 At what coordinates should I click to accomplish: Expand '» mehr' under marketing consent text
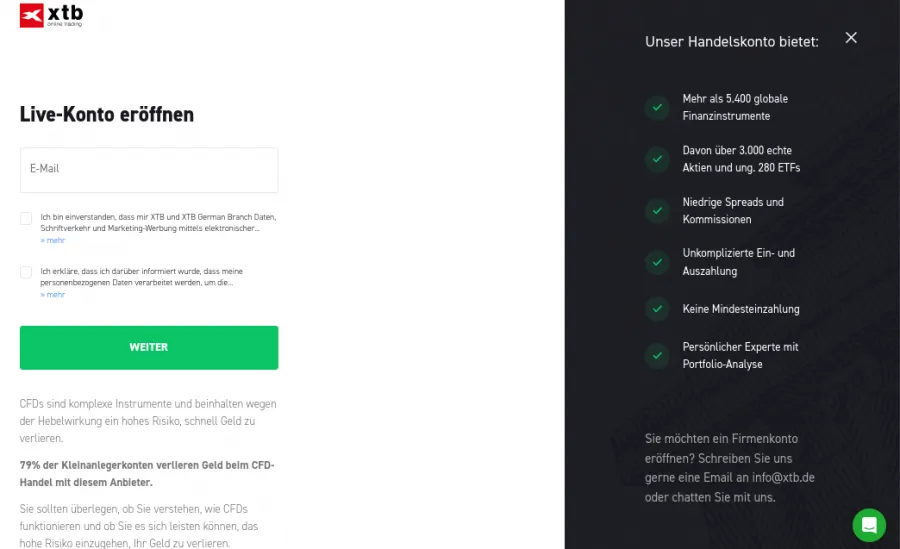coord(53,241)
